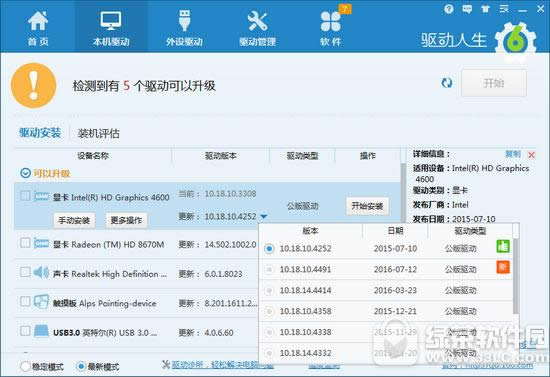Click the Radeon version 14.502.1002.0 text
550x377 pixels.
230,244
